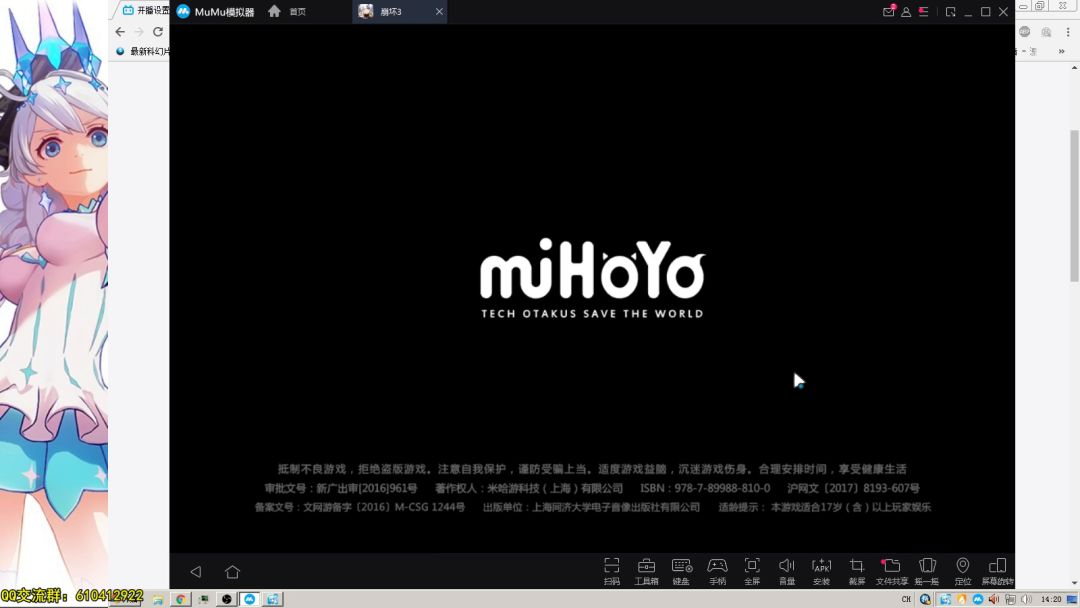Tap the Android home button

click(232, 572)
